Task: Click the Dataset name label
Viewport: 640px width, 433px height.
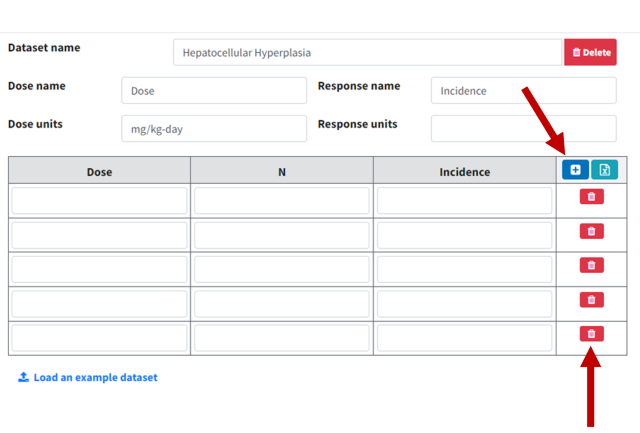Action: 44,48
